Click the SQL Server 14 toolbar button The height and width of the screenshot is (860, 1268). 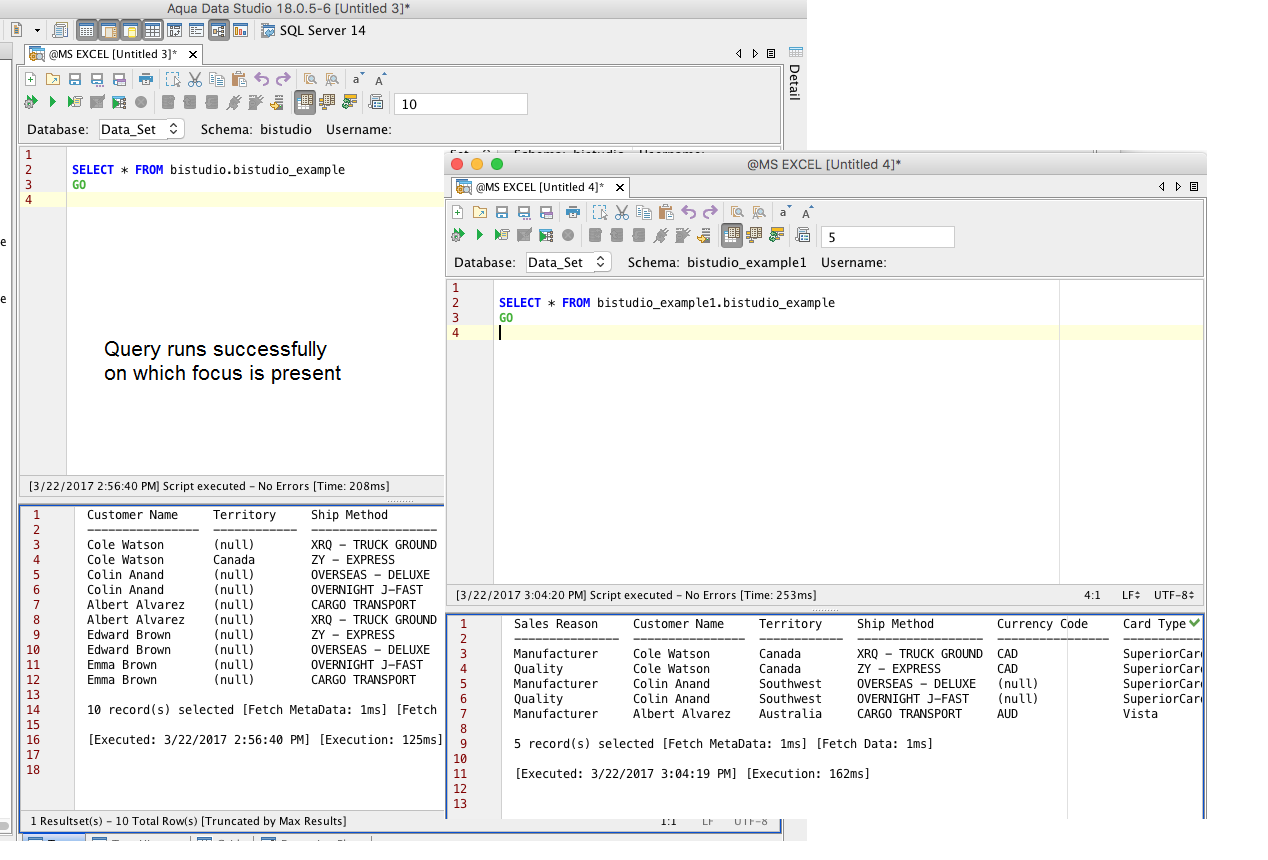pyautogui.click(x=313, y=30)
